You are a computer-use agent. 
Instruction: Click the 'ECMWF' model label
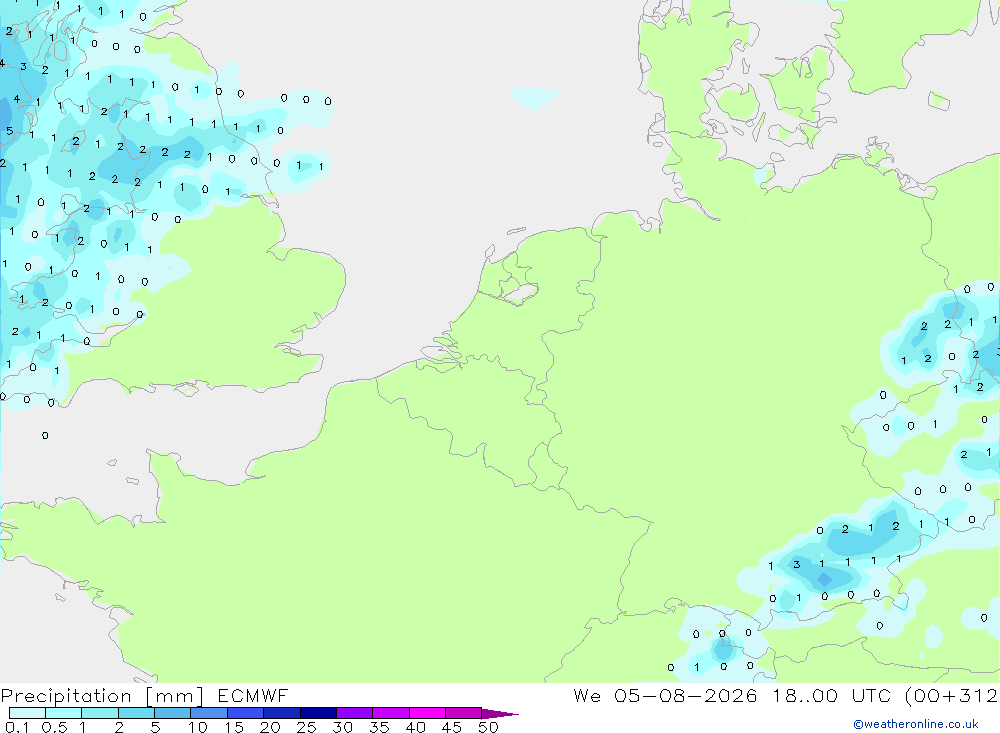pyautogui.click(x=253, y=695)
